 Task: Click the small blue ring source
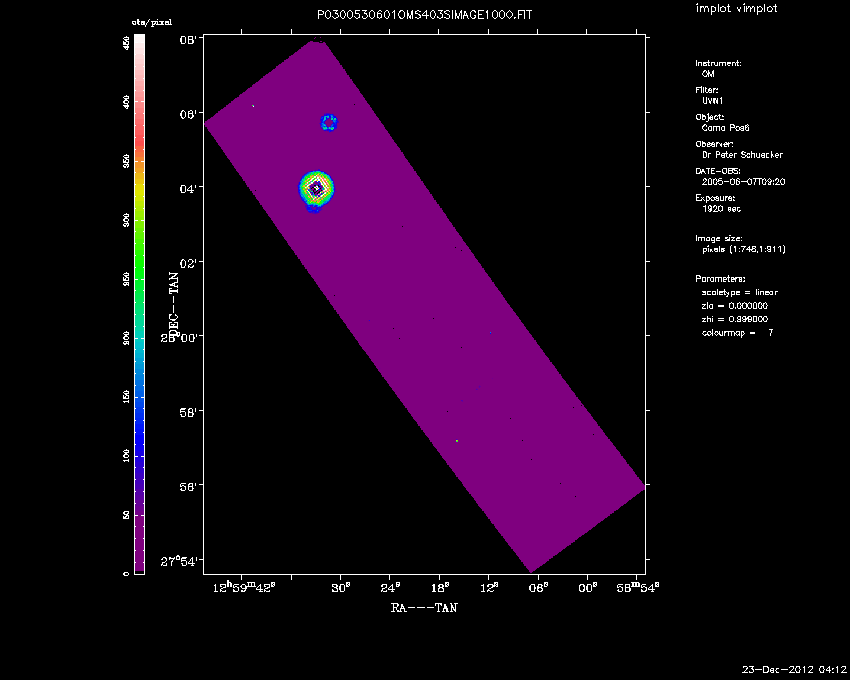[329, 123]
